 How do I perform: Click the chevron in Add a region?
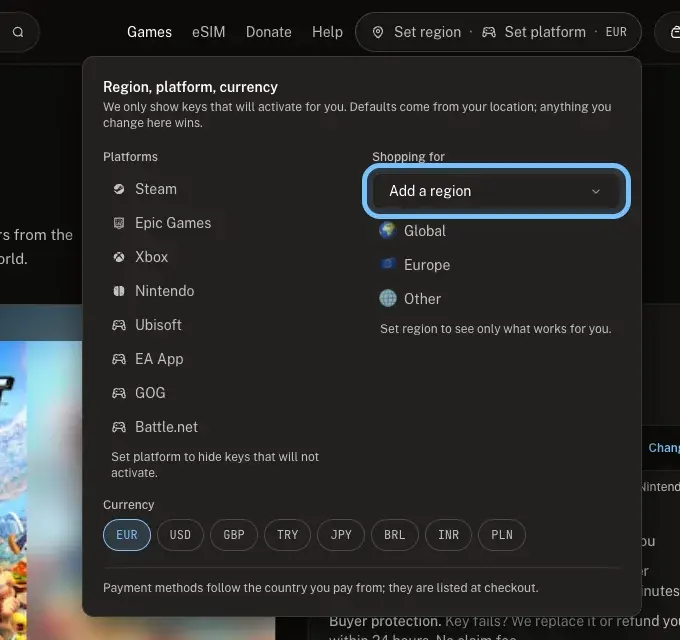tap(596, 191)
